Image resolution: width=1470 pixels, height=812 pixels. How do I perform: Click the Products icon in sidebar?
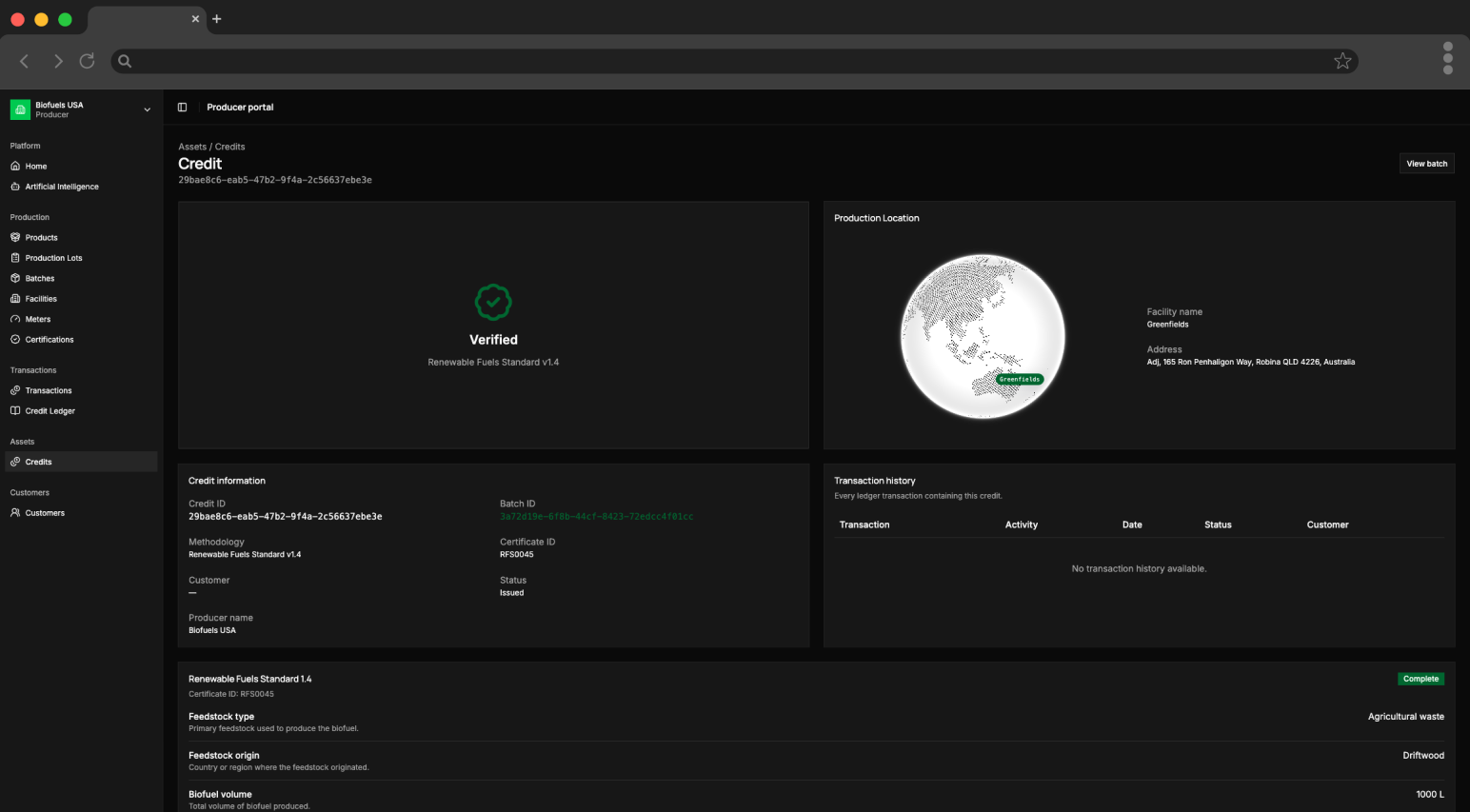(x=15, y=237)
